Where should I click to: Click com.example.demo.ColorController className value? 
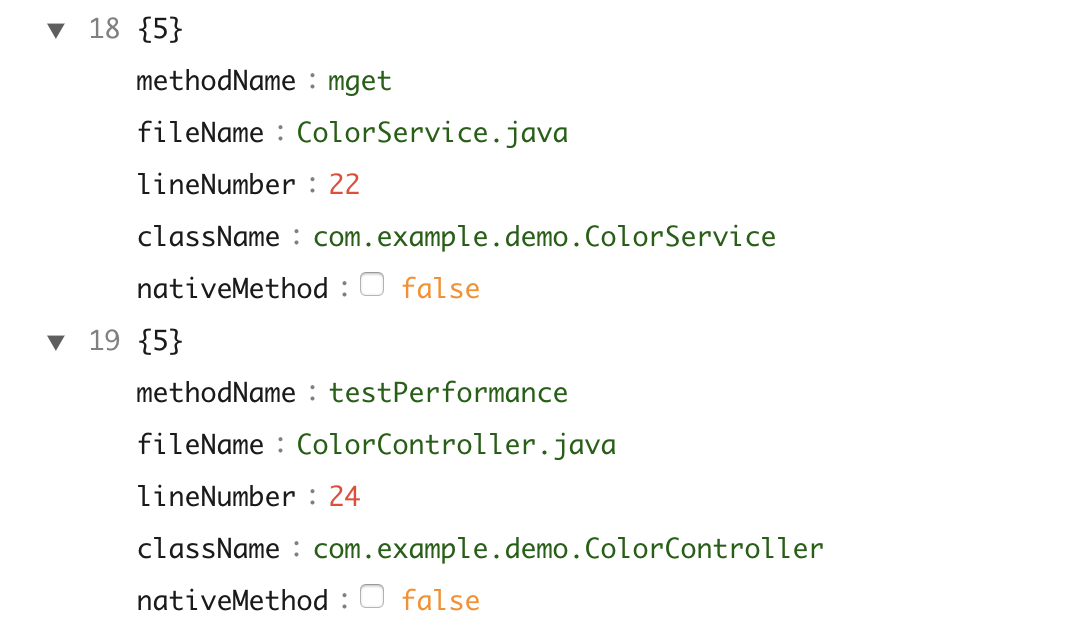tap(568, 549)
